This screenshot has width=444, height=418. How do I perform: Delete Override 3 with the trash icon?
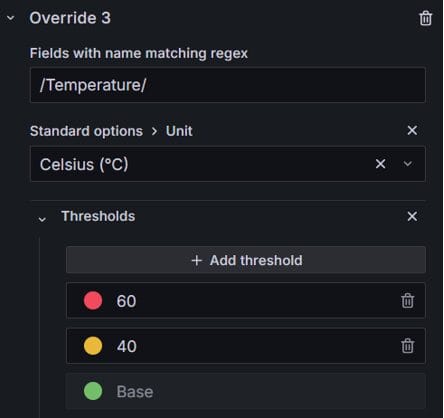425,18
